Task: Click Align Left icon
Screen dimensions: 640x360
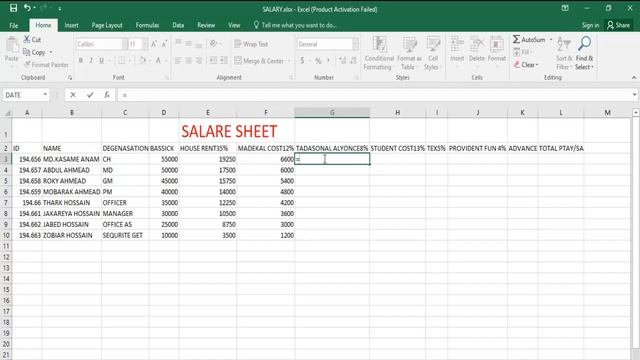Action: (x=178, y=61)
